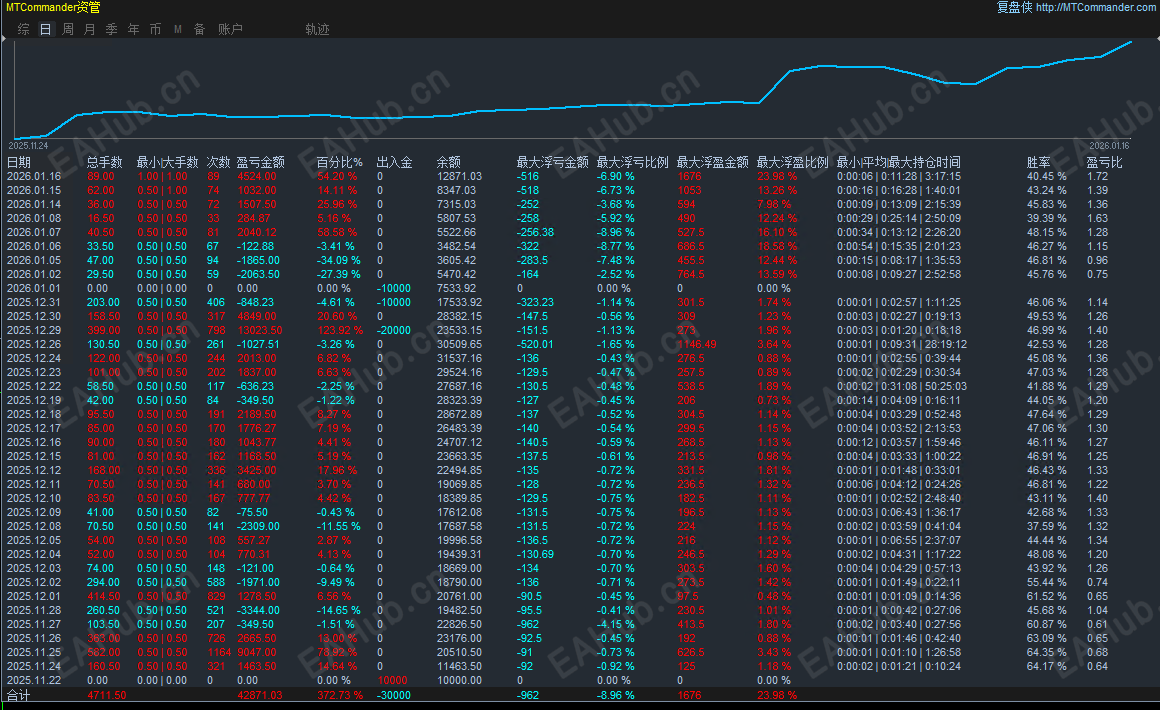Click the 余额 column header
The height and width of the screenshot is (710, 1160).
tap(448, 162)
